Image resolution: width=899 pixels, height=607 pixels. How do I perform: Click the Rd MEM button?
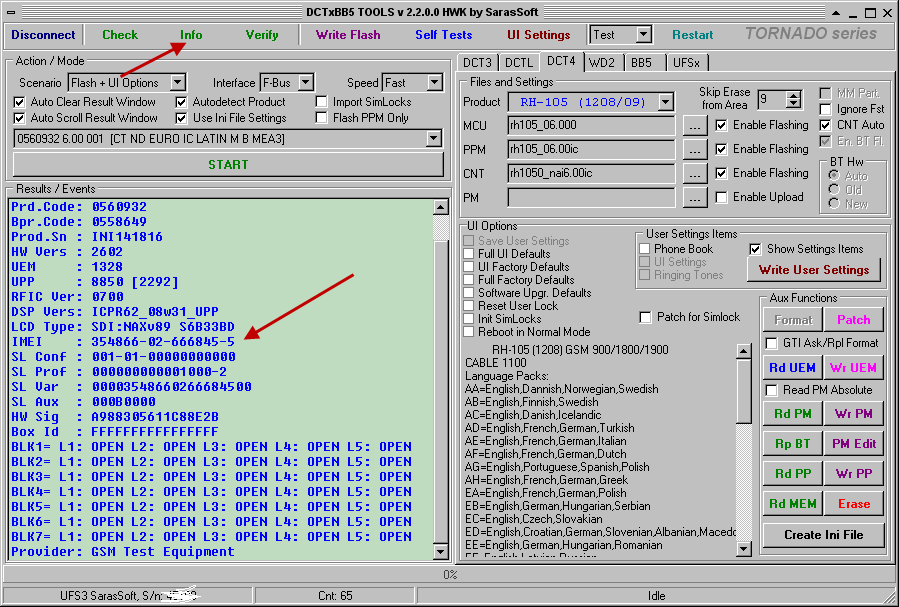click(x=792, y=504)
